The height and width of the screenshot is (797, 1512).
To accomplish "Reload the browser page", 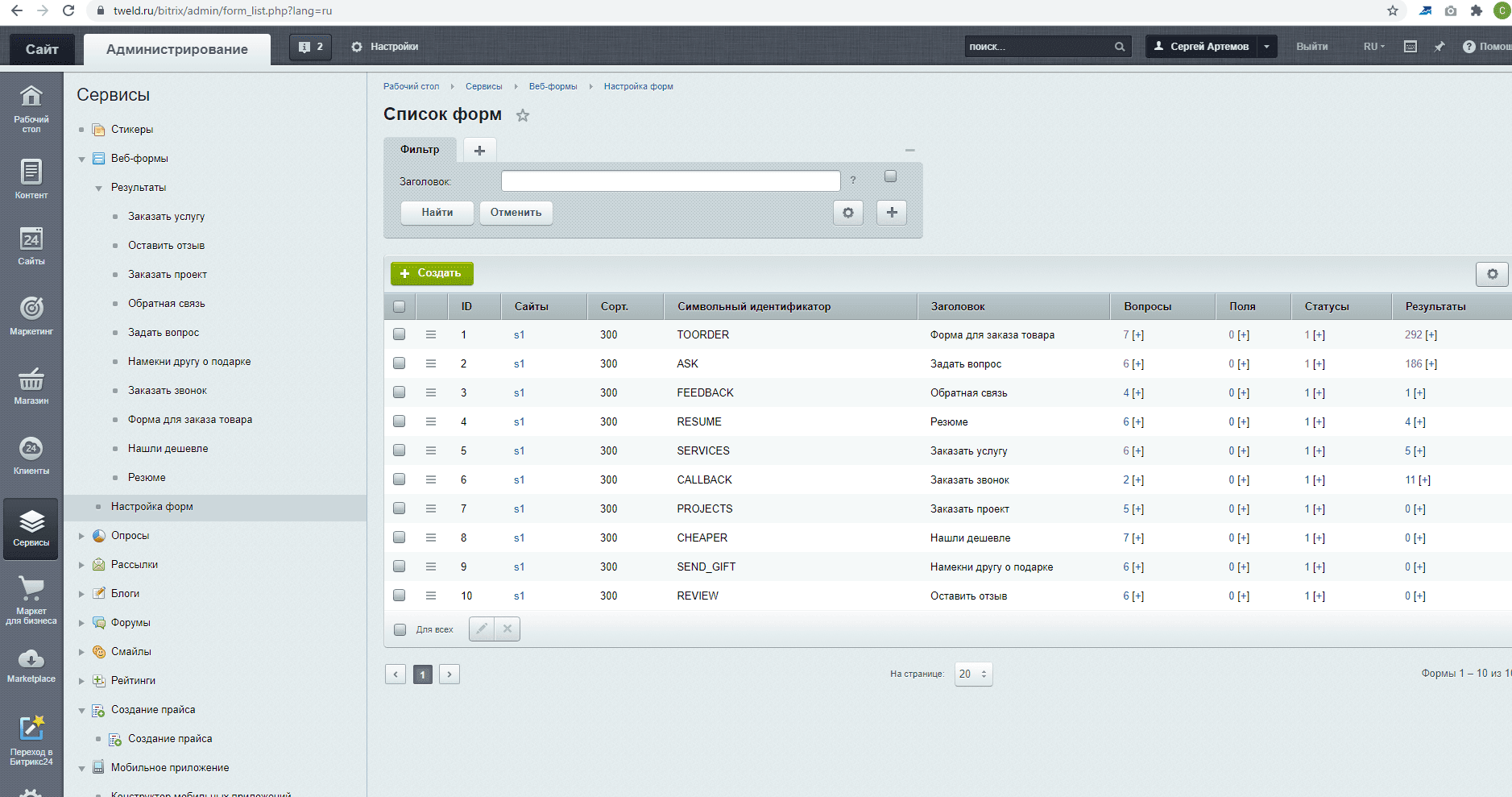I will pyautogui.click(x=68, y=10).
